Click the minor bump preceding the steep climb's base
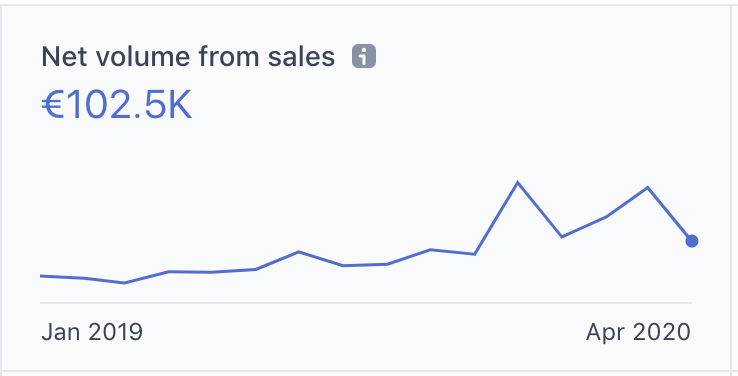Viewport: 738px width, 376px height. click(431, 249)
